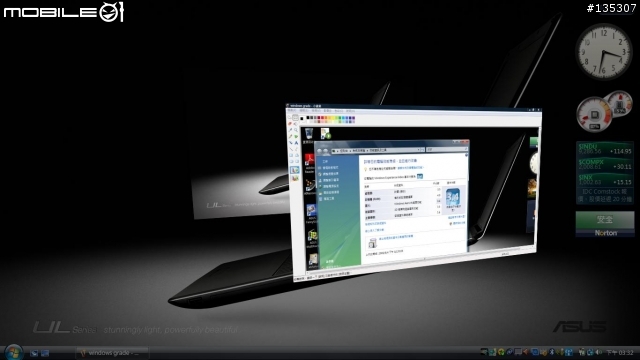Pick the yellow swatch in Paint's palette
This screenshot has width=640, height=360.
333,118
